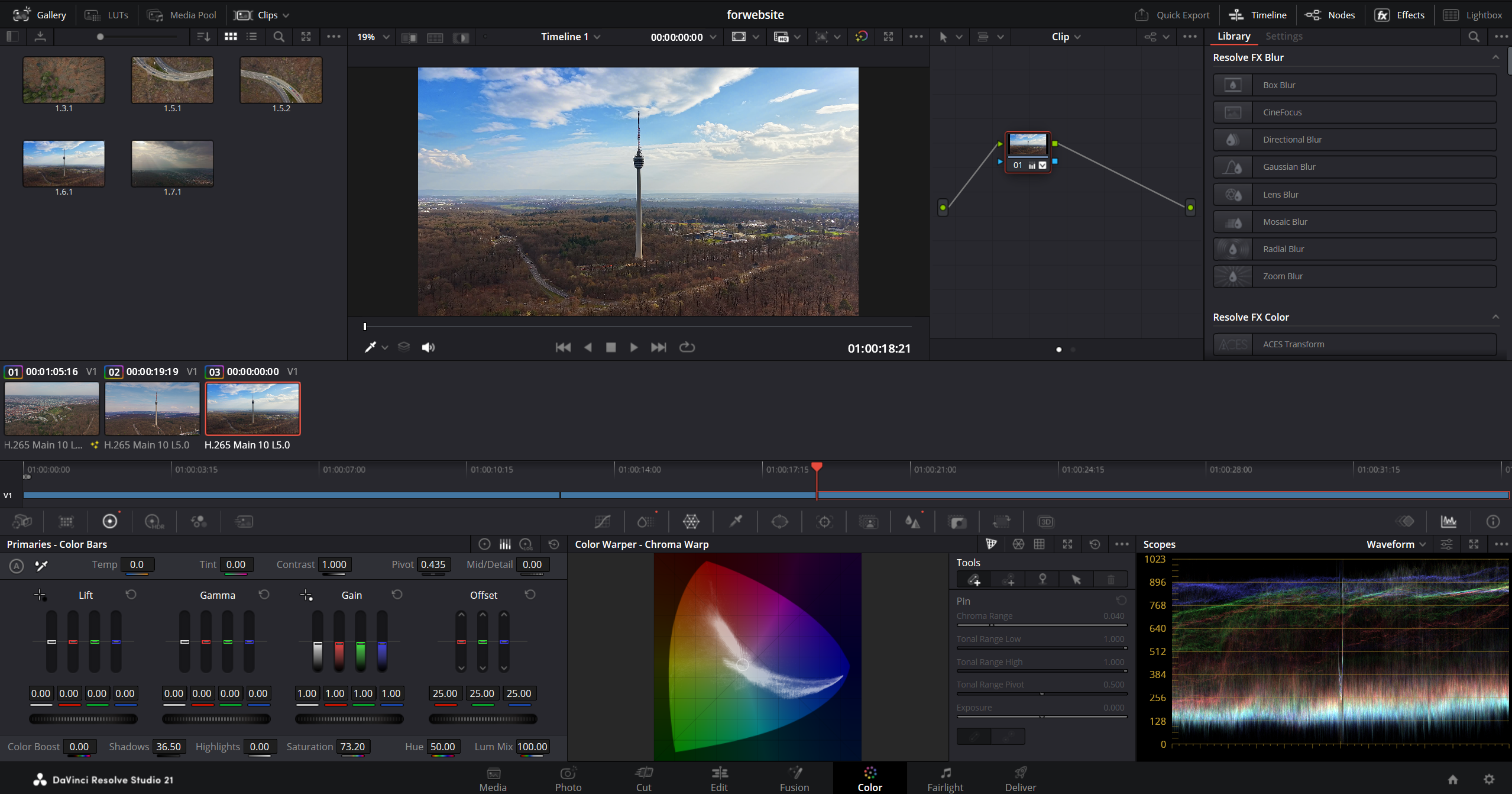Screen dimensions: 1512x794
Task: Open the Timeline 1 dropdown
Action: 571,37
